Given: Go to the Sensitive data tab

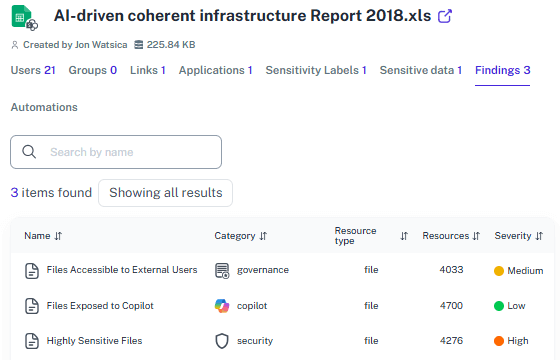Looking at the screenshot, I should point(421,70).
